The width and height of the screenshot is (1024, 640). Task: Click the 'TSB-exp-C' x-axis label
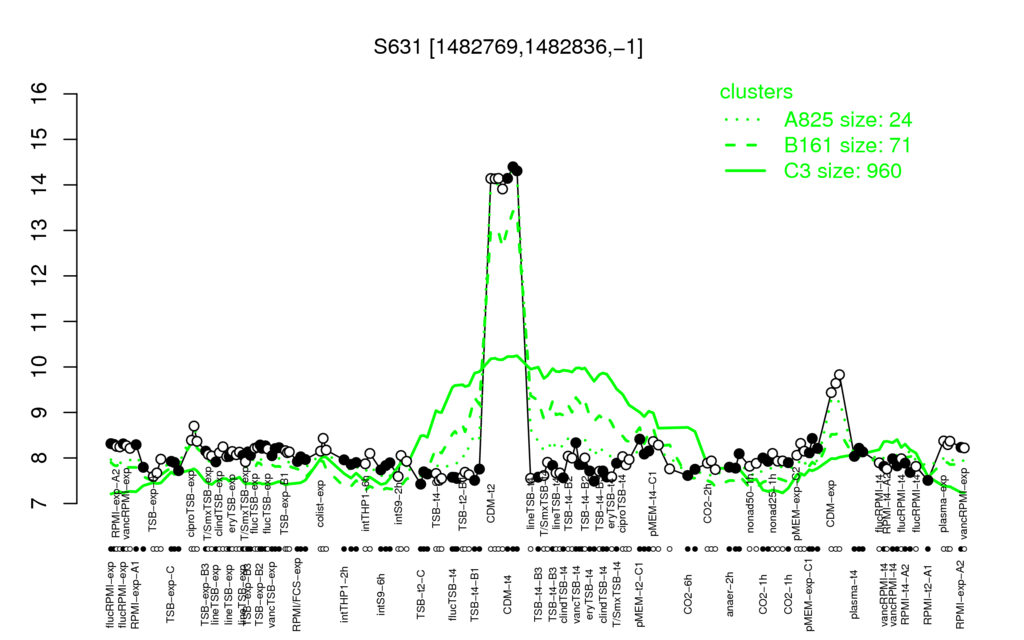click(170, 594)
